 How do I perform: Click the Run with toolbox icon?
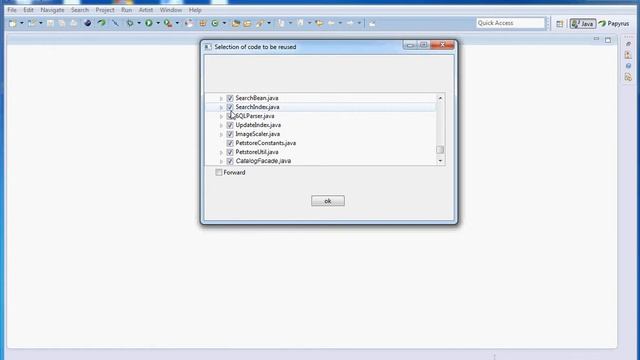tap(168, 23)
